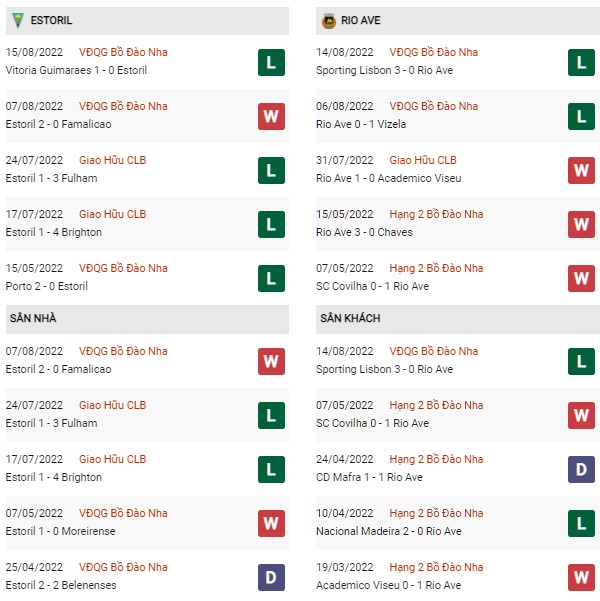600x601 pixels.
Task: Click the RIO AVE team name header
Action: (x=361, y=20)
